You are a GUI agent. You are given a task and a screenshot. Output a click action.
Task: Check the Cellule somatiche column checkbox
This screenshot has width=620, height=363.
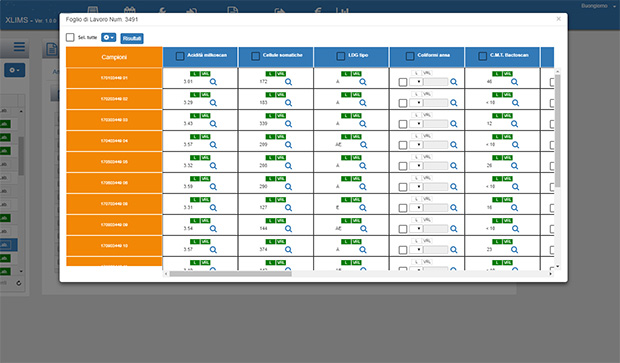[x=255, y=56]
